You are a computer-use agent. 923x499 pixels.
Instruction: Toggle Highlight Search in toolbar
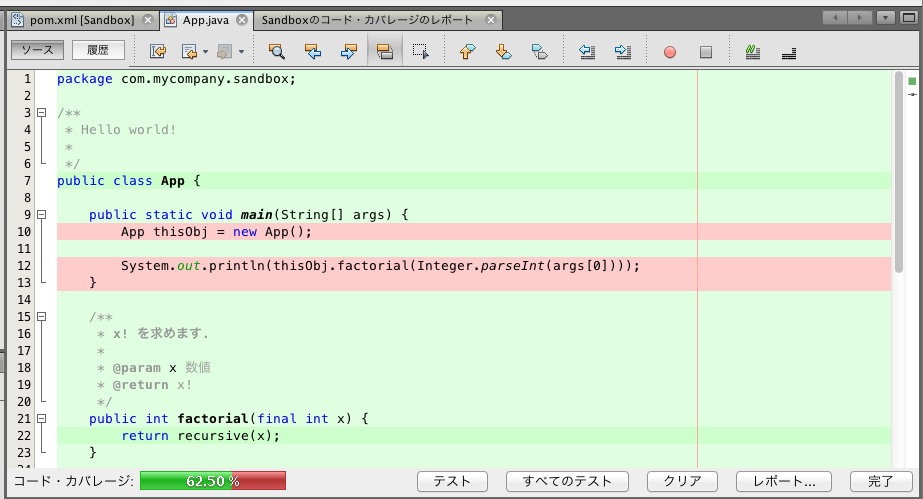385,51
